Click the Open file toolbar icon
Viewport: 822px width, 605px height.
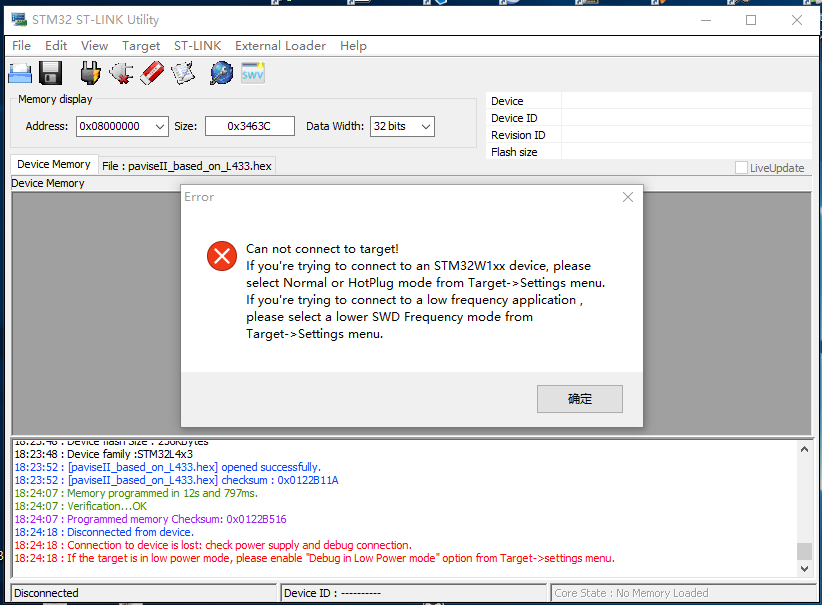point(20,73)
